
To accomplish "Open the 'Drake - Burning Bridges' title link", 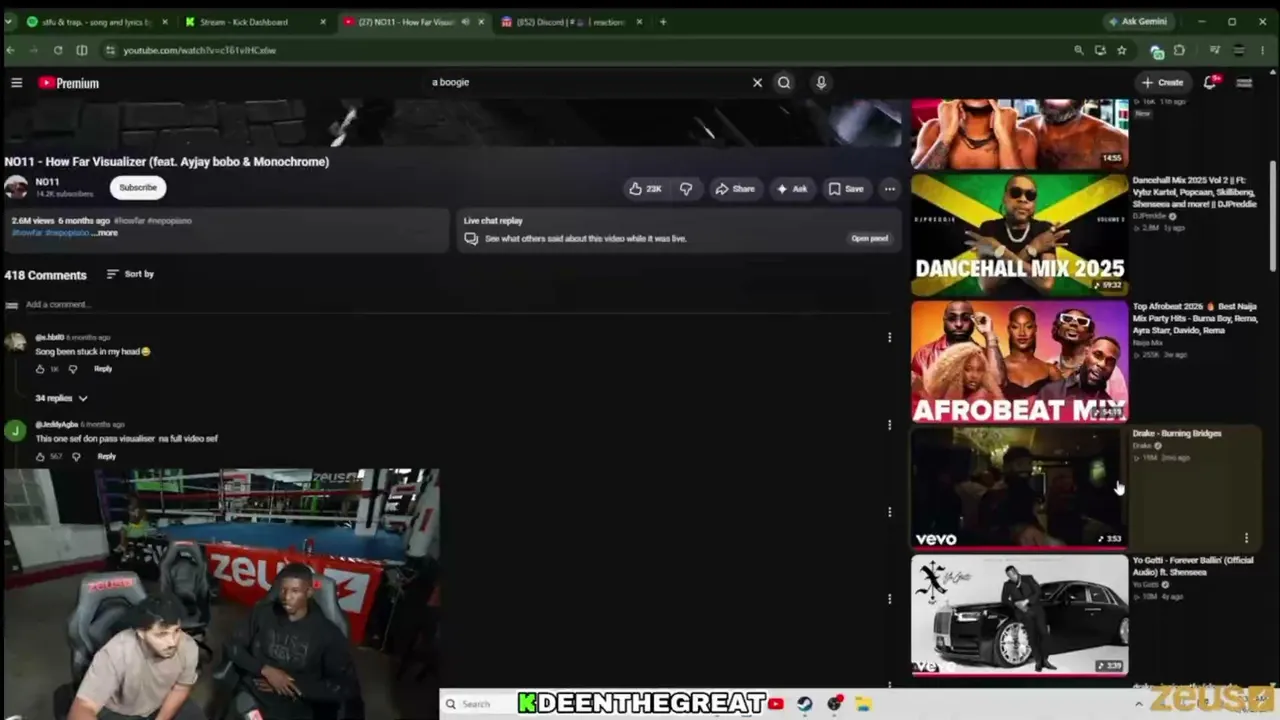I will (1177, 434).
